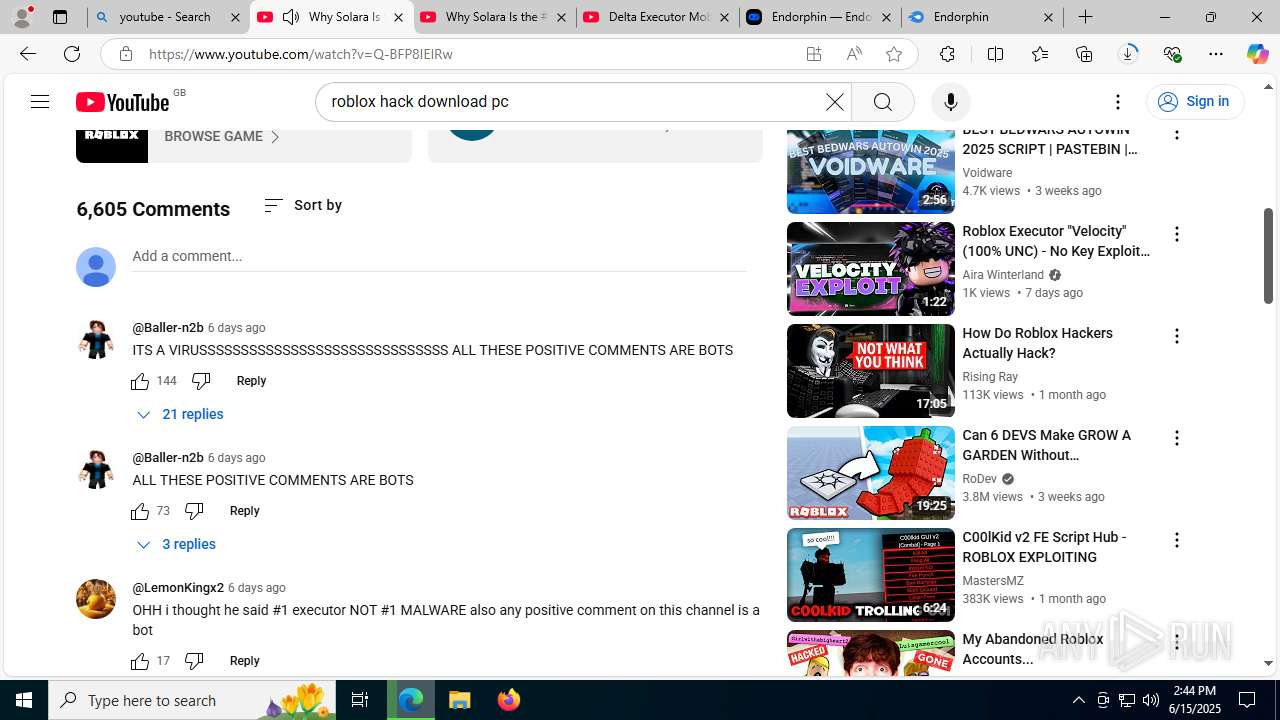Open Firefox from the taskbar
The image size is (1280, 720).
508,700
